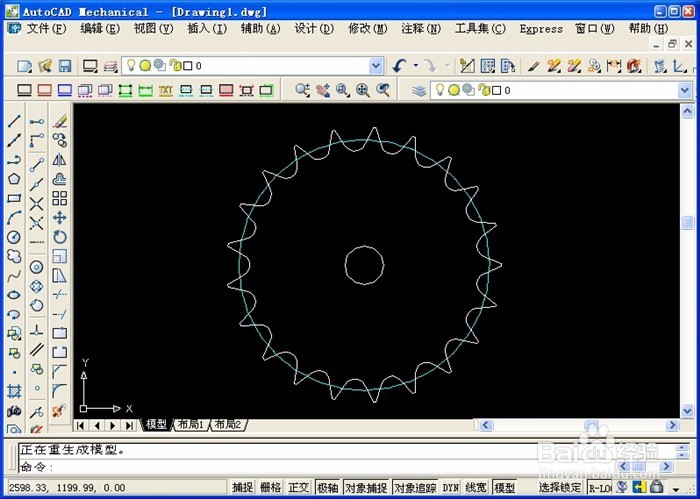Click the Move tool icon

[x=59, y=218]
